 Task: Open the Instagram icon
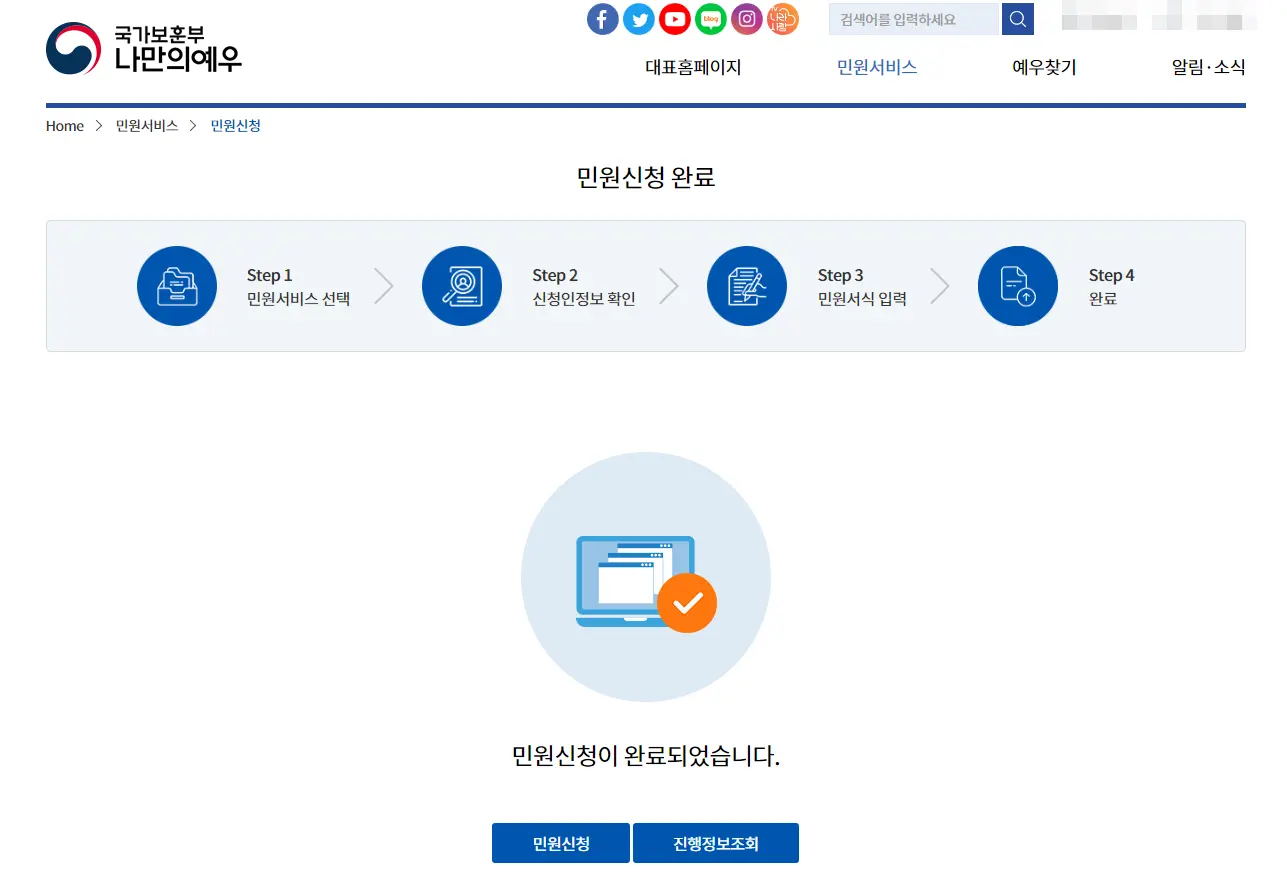pos(746,18)
